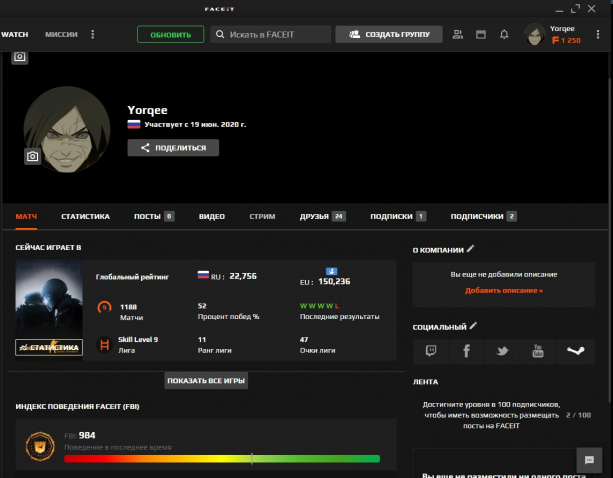
Task: Click the camera icon on profile avatar
Action: pos(32,156)
